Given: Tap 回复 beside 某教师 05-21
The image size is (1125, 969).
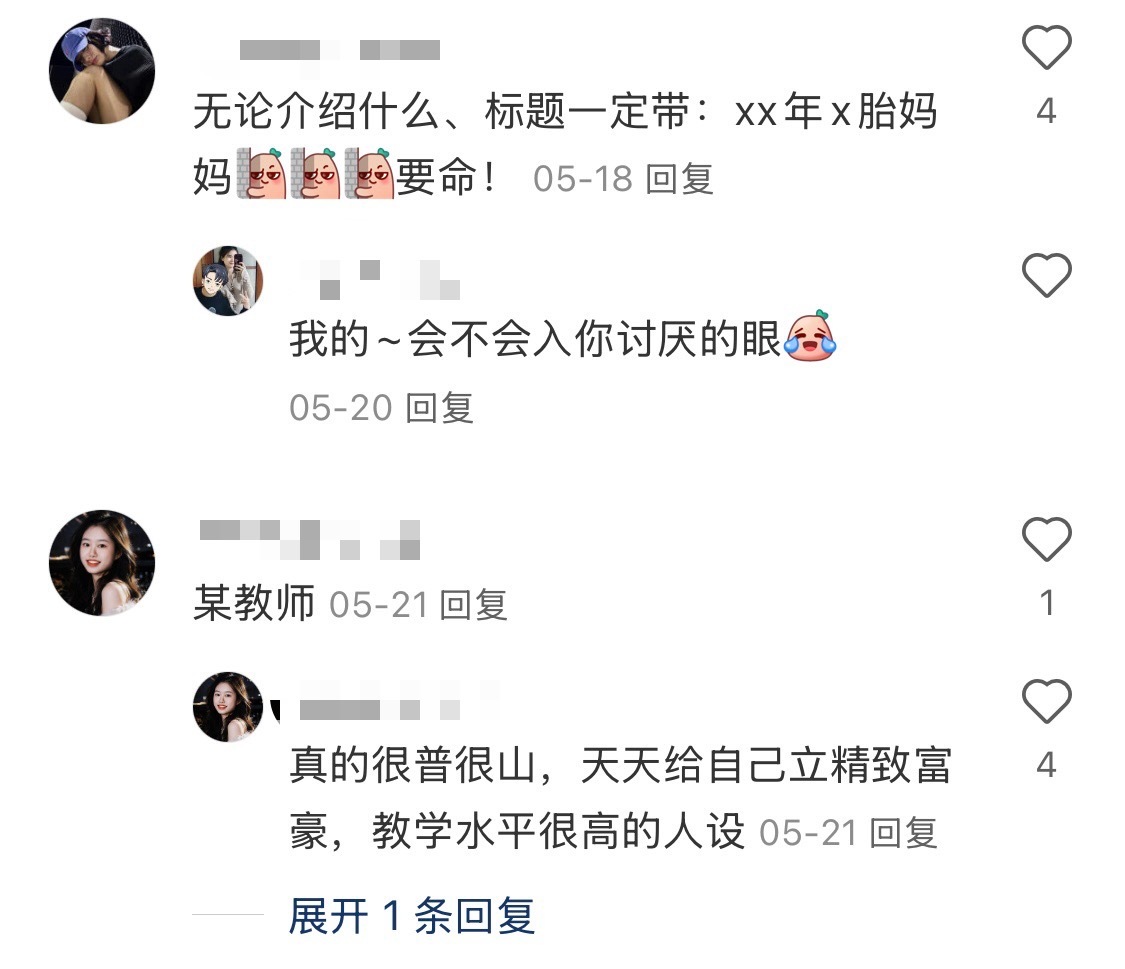Looking at the screenshot, I should [x=473, y=605].
